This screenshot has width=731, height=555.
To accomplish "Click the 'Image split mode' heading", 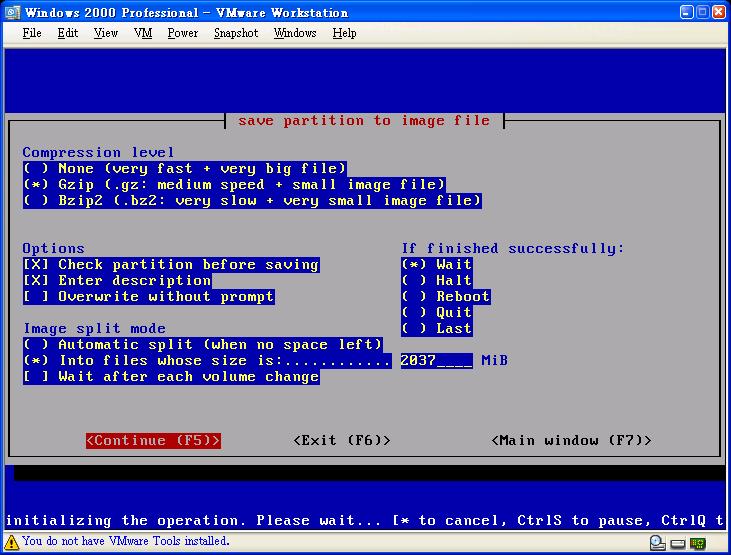I will coord(95,328).
